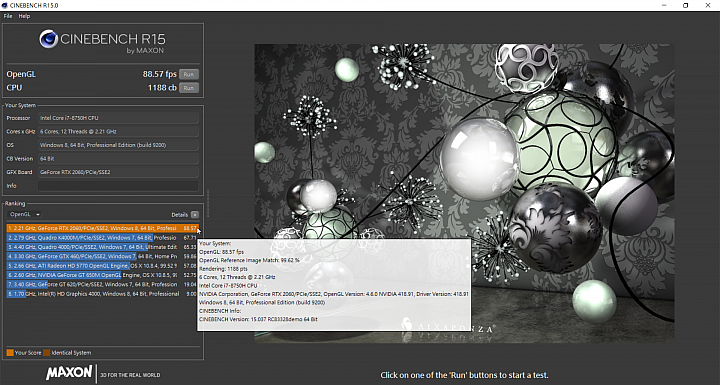Click the brown Identical System legend swatch
The height and width of the screenshot is (385, 720).
click(46, 353)
